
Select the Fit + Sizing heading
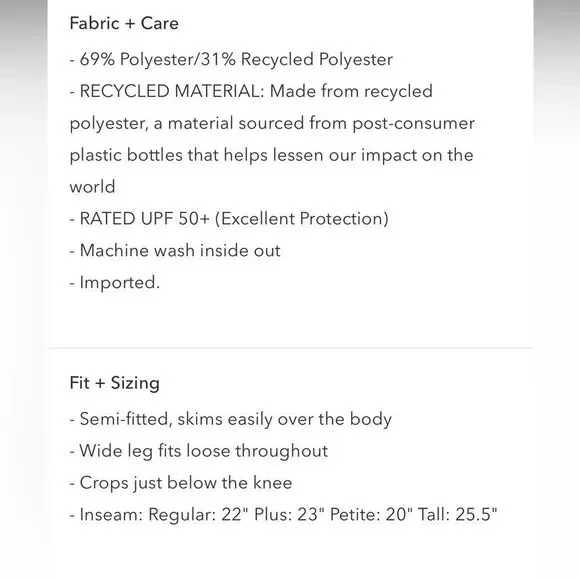click(115, 383)
